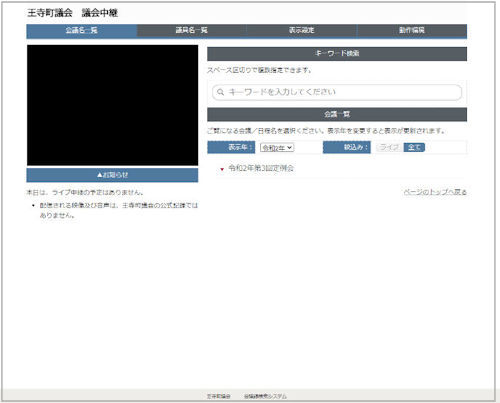Open the 王寺町議会 footer link
This screenshot has height=403, width=500.
(218, 396)
